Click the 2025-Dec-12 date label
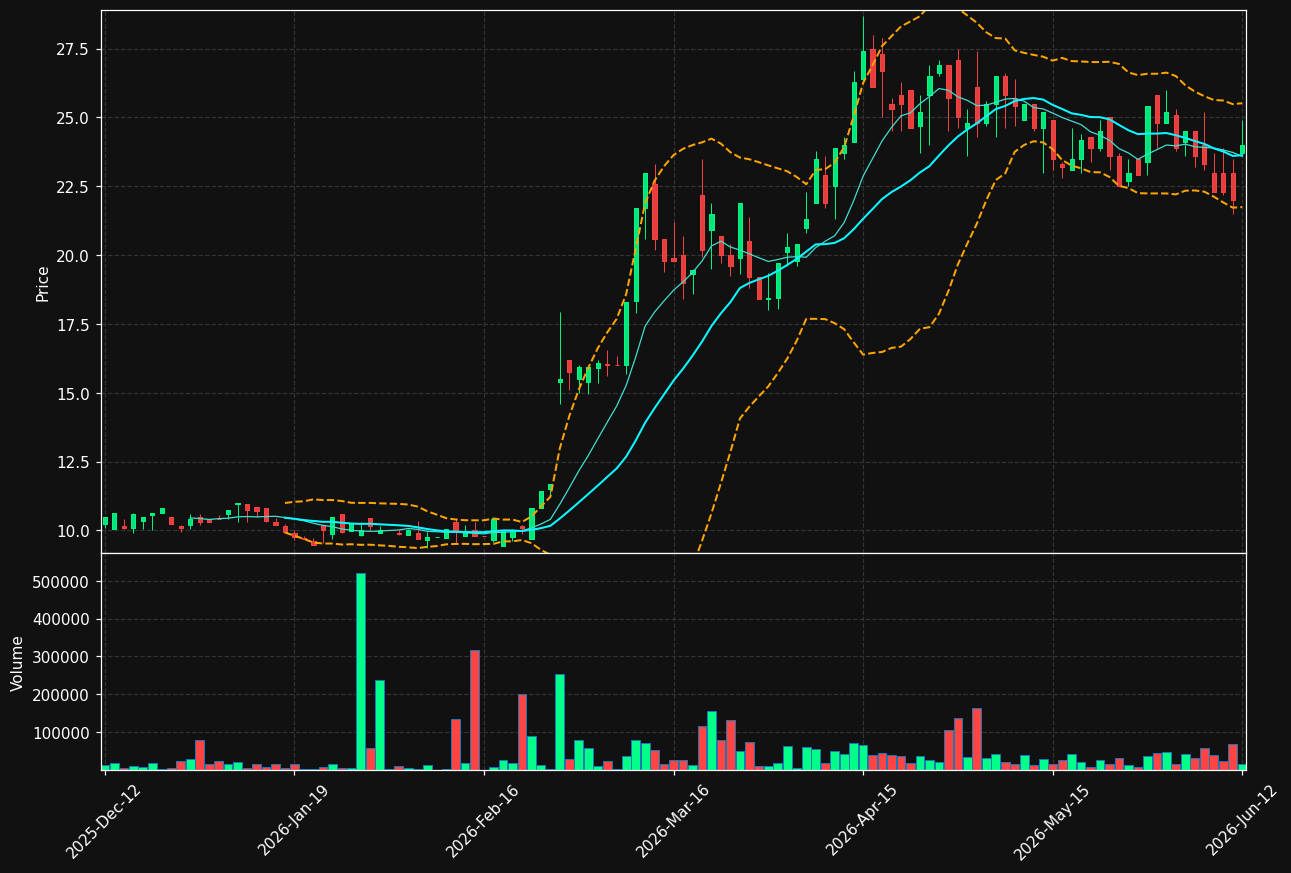This screenshot has height=873, width=1291. pyautogui.click(x=103, y=820)
